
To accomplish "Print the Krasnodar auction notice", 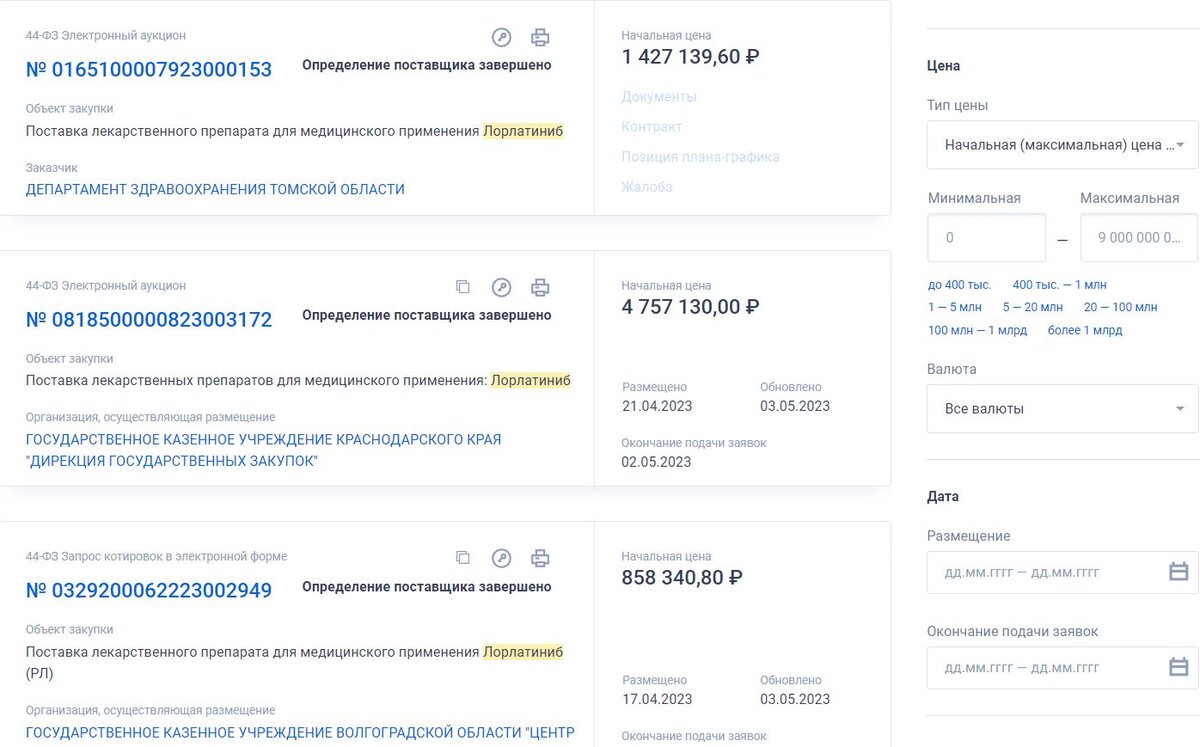I will pyautogui.click(x=540, y=286).
